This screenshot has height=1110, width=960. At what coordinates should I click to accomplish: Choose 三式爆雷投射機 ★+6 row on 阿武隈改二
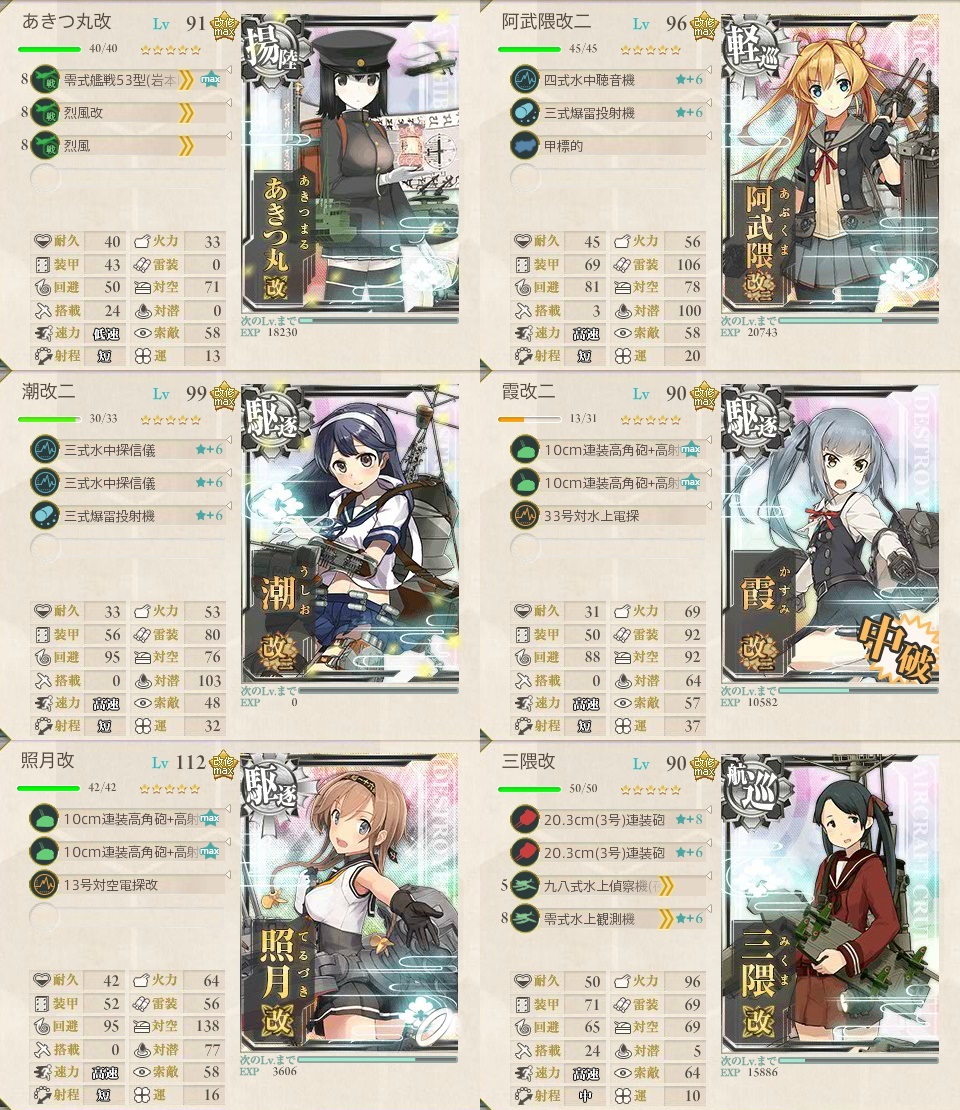coord(609,113)
